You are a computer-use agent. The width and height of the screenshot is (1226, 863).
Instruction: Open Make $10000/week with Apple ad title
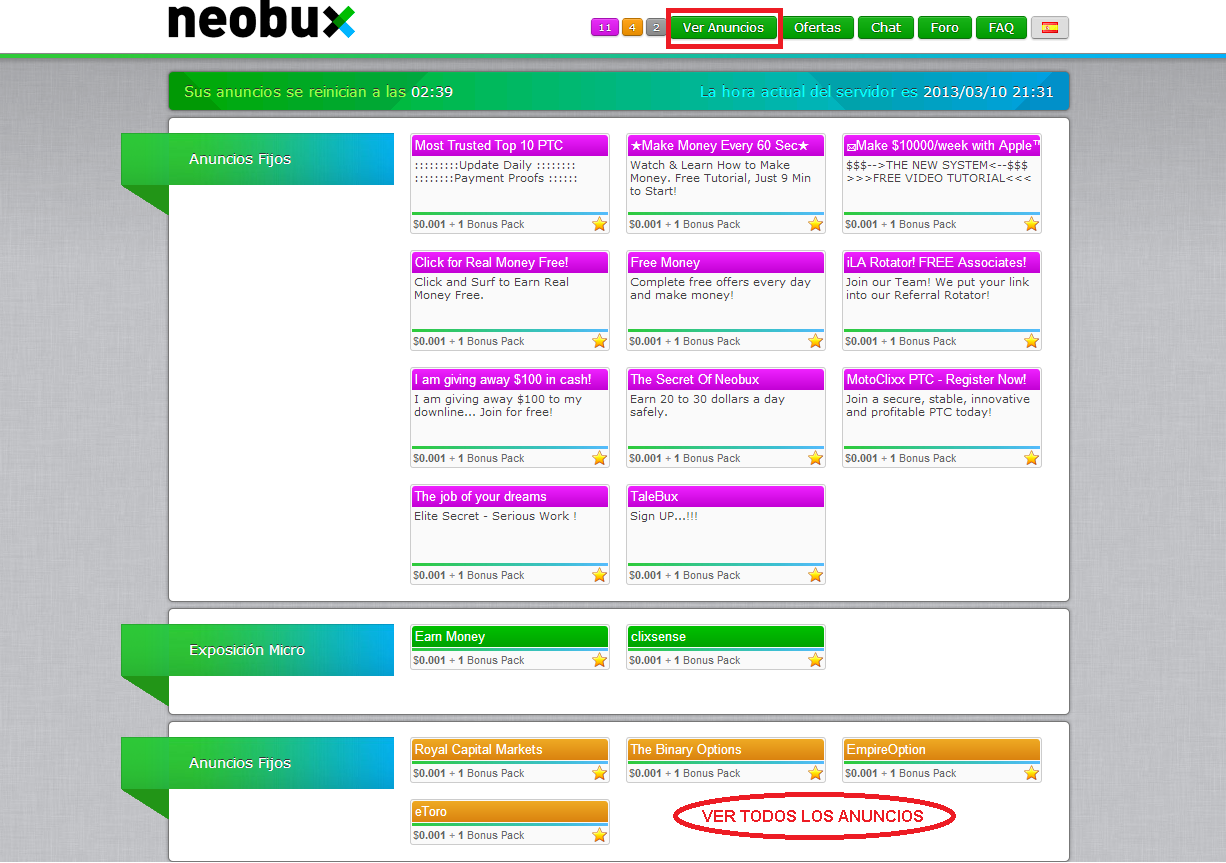942,146
